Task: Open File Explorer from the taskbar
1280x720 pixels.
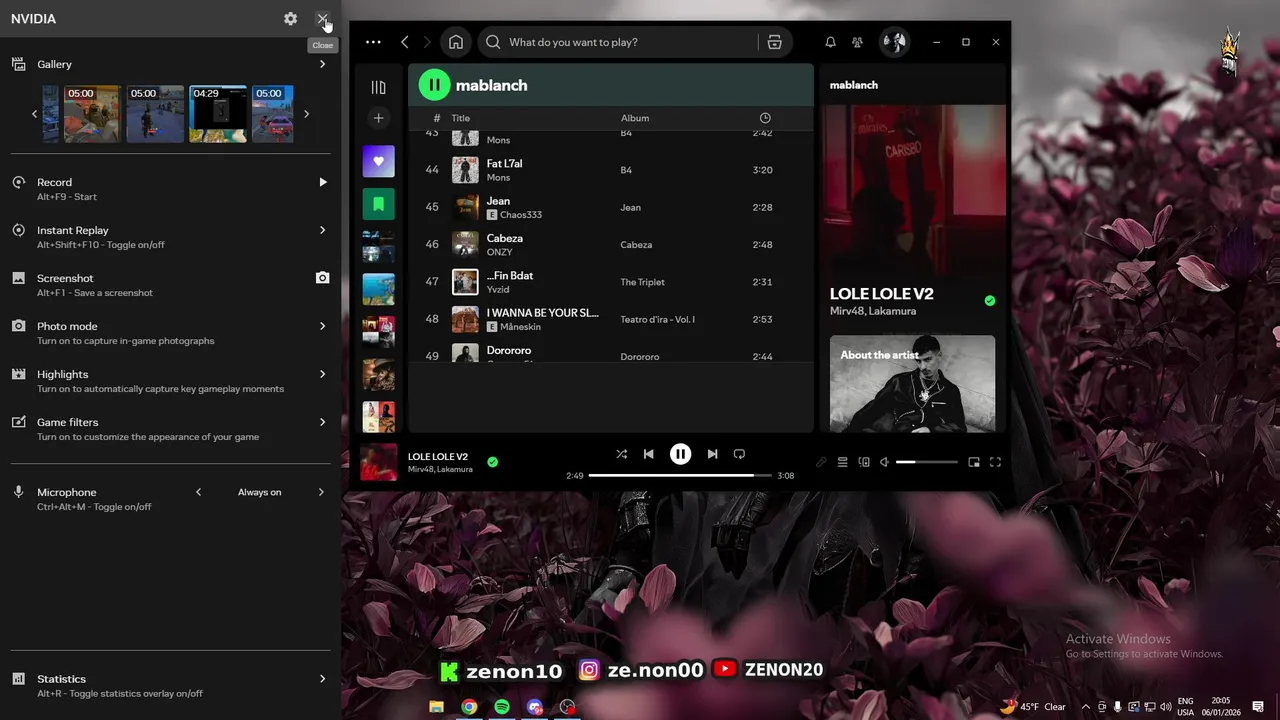Action: tap(436, 707)
